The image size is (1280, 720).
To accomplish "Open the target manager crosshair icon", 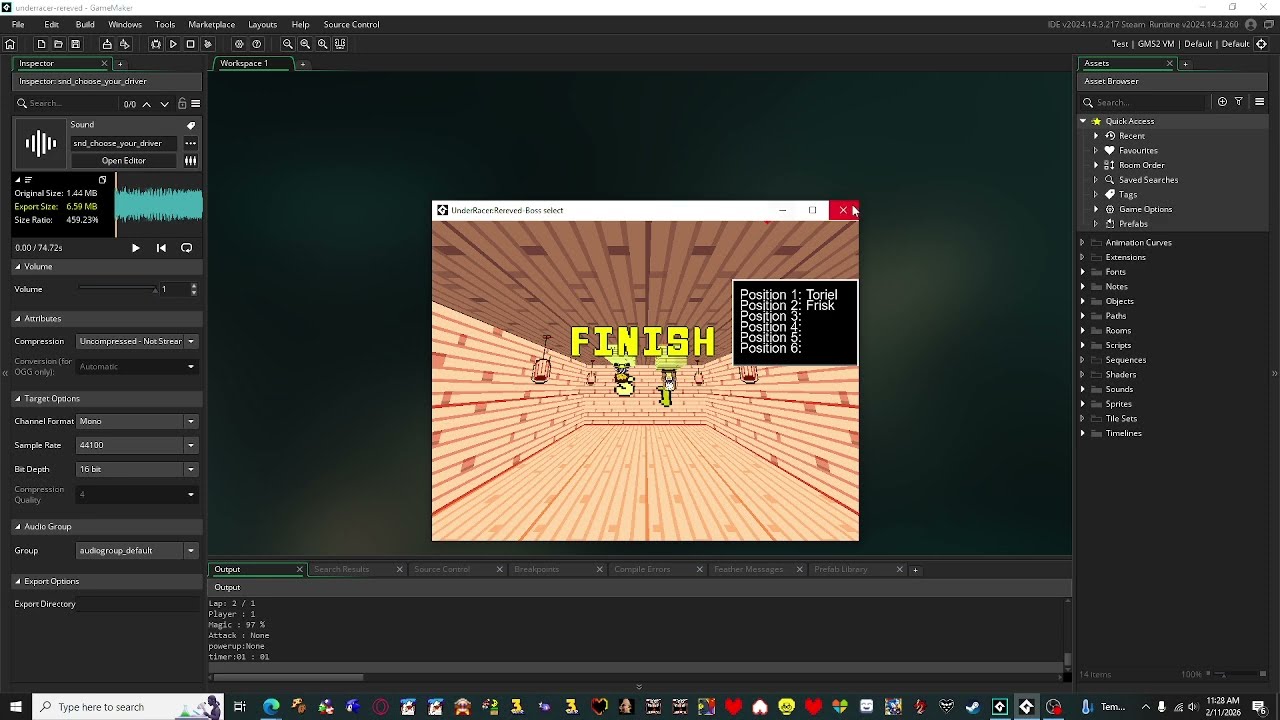I will click(x=1261, y=44).
